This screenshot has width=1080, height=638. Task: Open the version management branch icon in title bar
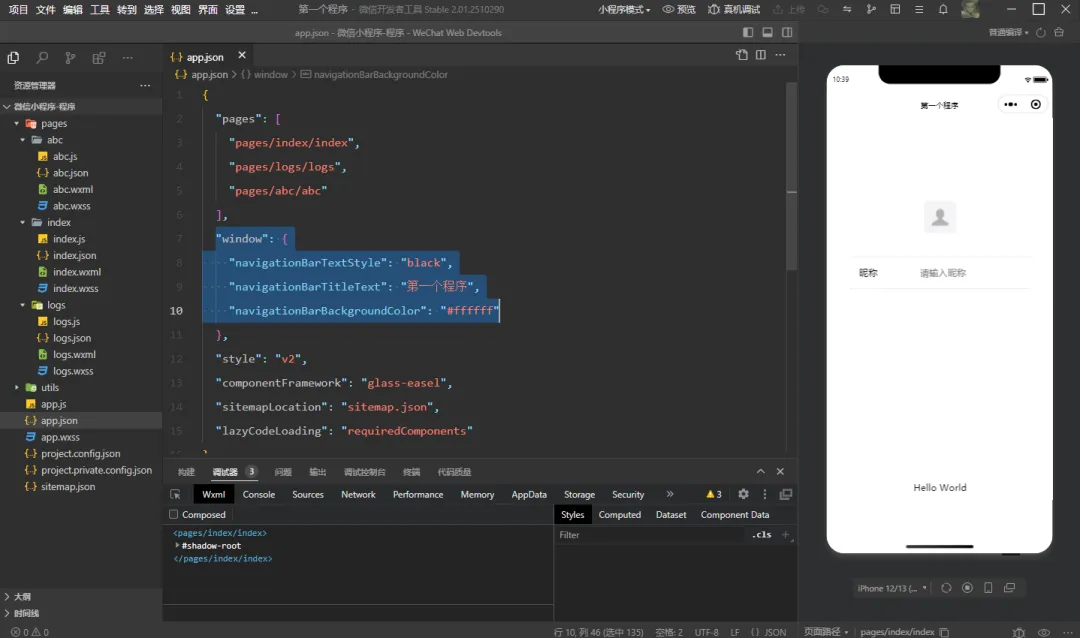(871, 10)
